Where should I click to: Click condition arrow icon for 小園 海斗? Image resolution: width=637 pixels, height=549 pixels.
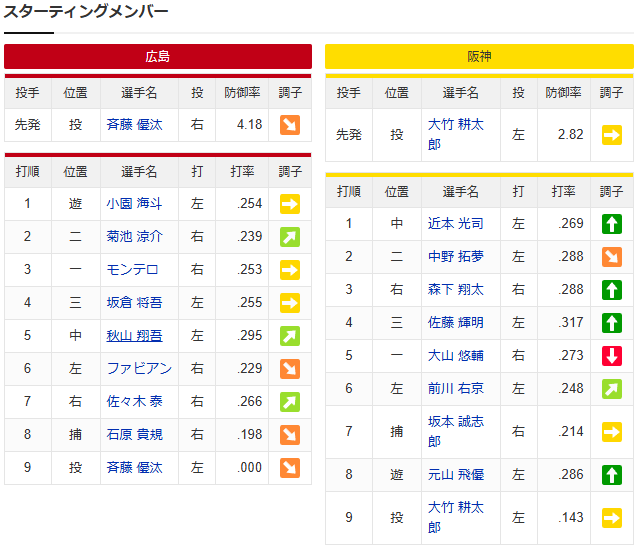pyautogui.click(x=290, y=204)
